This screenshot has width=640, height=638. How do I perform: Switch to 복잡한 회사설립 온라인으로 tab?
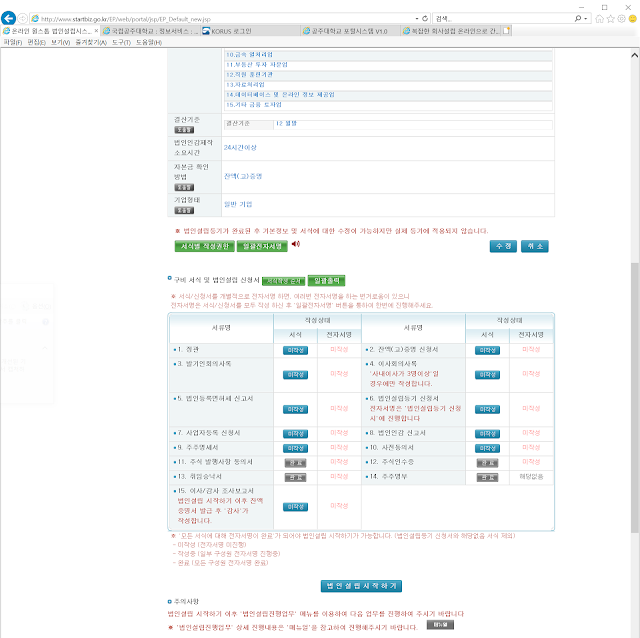[x=451, y=31]
